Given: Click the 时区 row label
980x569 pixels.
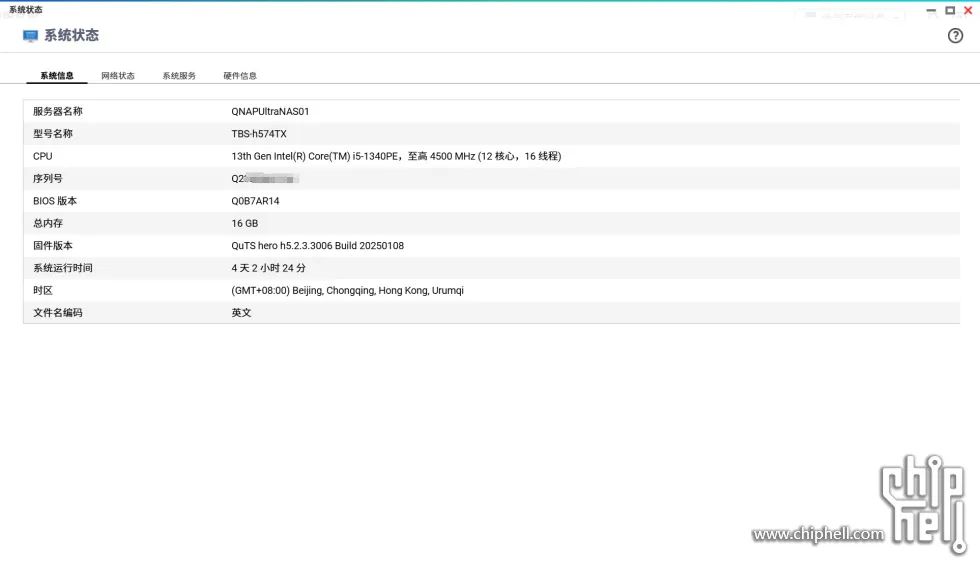Looking at the screenshot, I should [x=42, y=290].
